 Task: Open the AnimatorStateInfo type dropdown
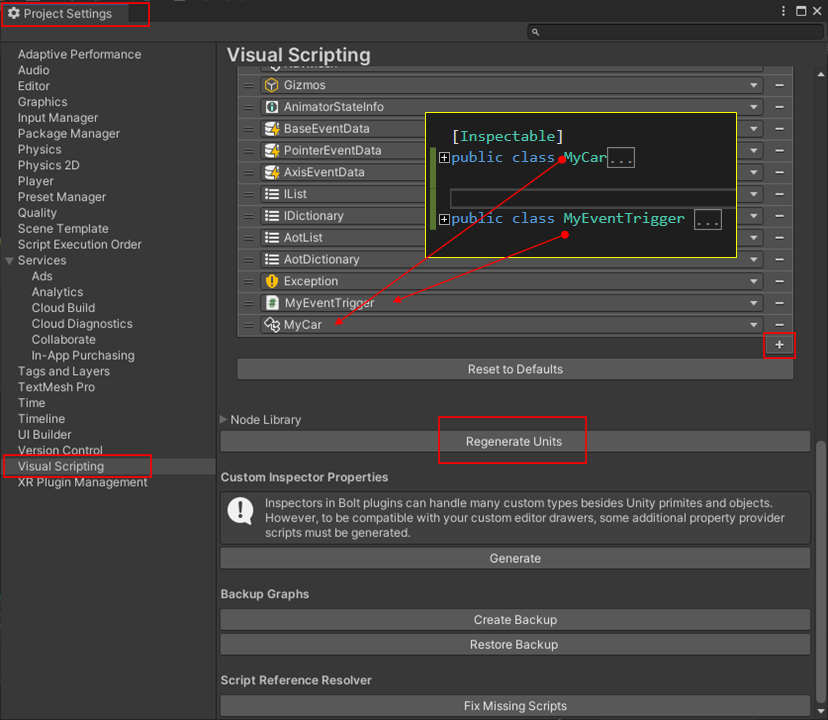(754, 107)
